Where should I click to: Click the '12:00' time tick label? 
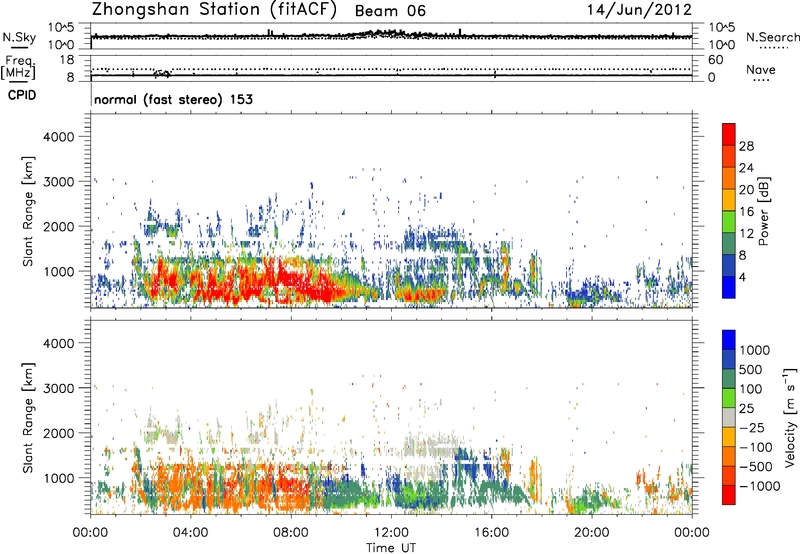coord(391,533)
